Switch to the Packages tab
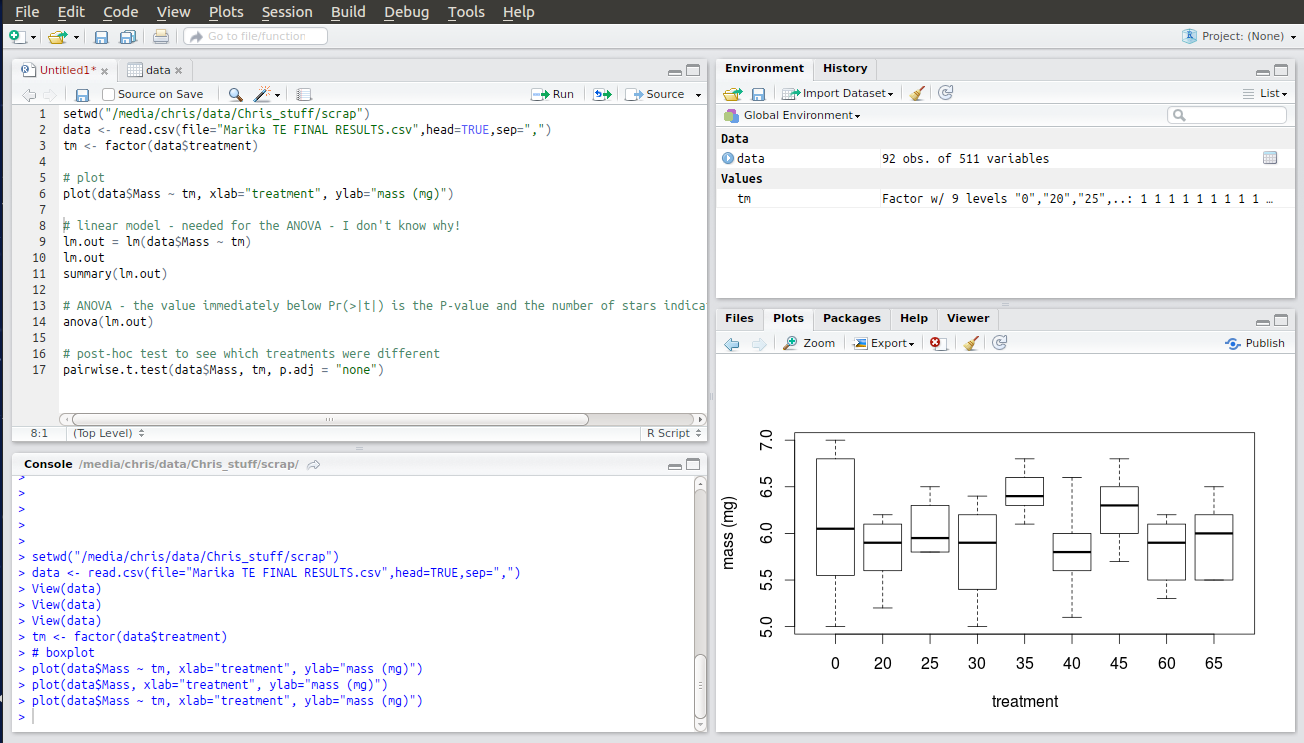 click(x=851, y=318)
